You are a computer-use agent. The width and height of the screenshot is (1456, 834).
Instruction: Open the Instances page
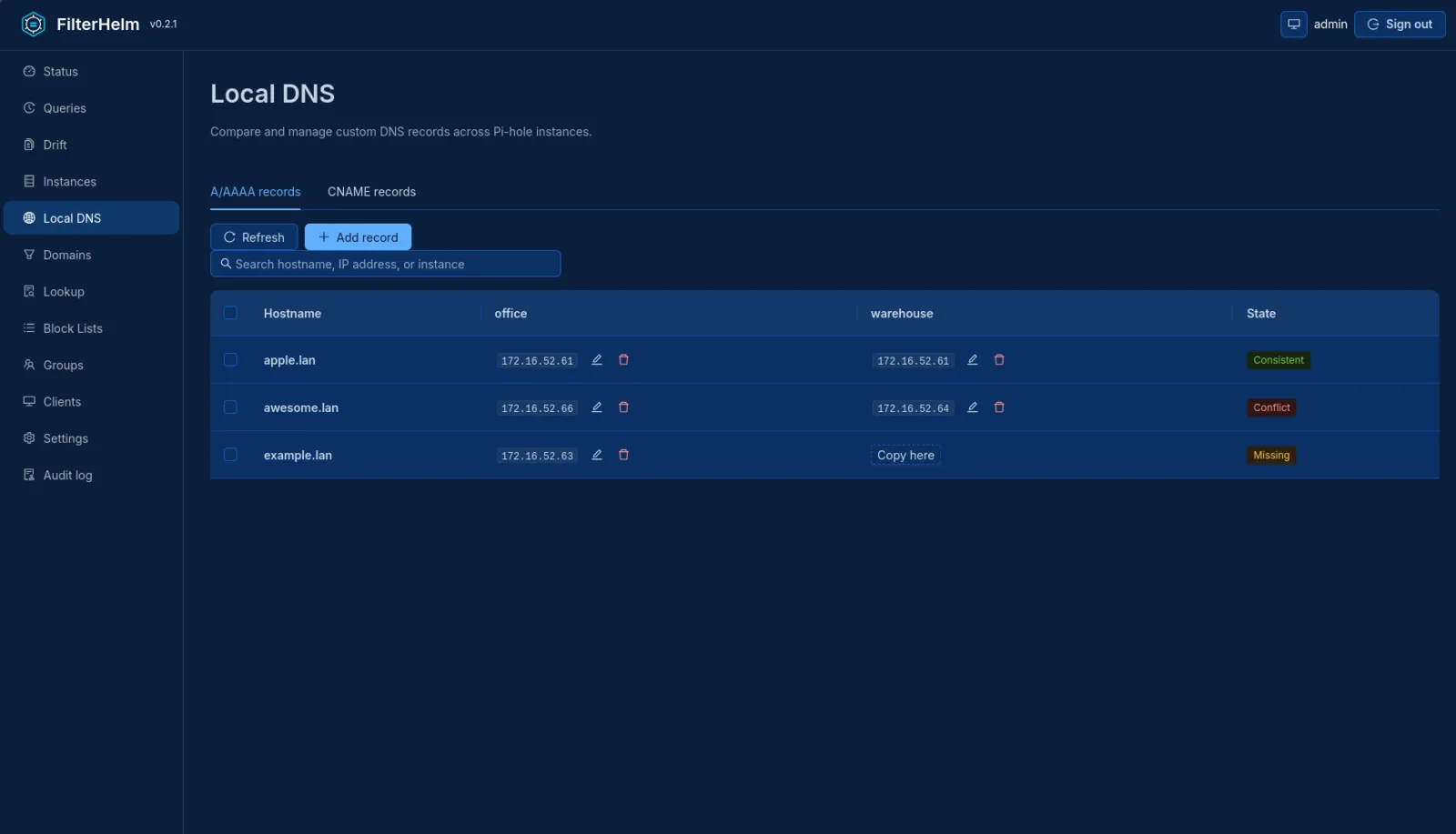[91, 182]
